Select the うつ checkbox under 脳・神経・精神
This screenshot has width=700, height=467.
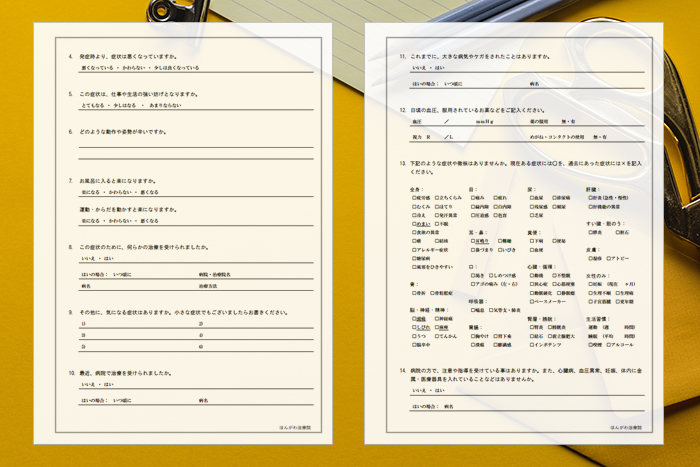pyautogui.click(x=413, y=336)
